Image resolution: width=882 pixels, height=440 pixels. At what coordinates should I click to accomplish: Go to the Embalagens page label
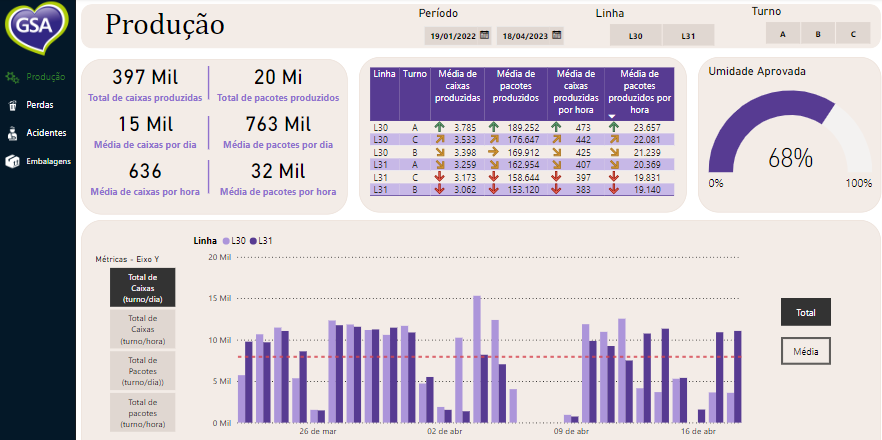coord(48,161)
